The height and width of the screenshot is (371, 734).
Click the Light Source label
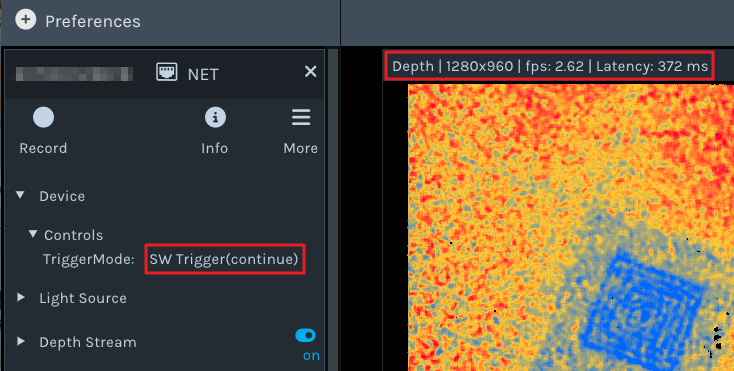pos(83,298)
